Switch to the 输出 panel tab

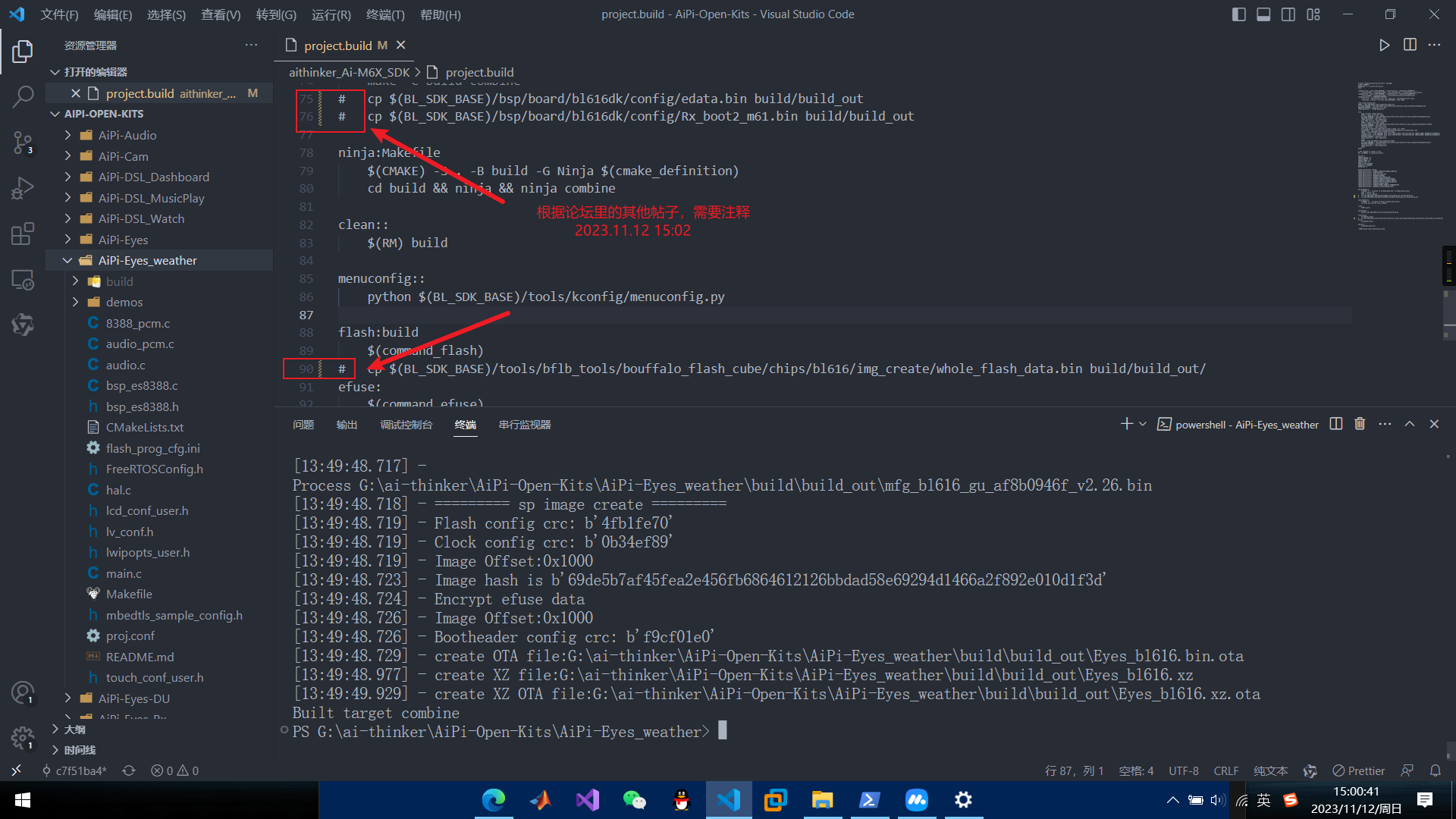click(x=347, y=425)
